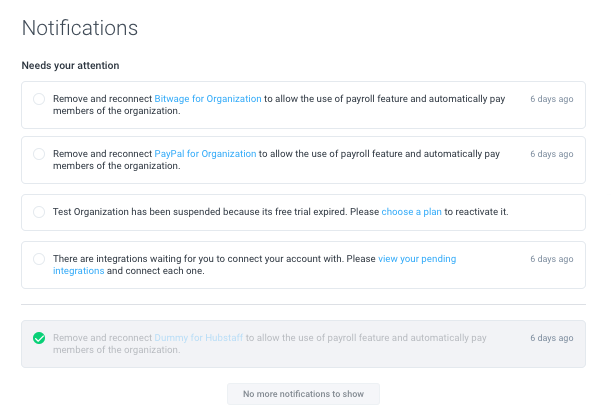Open the PayPal for Organization link

205,154
